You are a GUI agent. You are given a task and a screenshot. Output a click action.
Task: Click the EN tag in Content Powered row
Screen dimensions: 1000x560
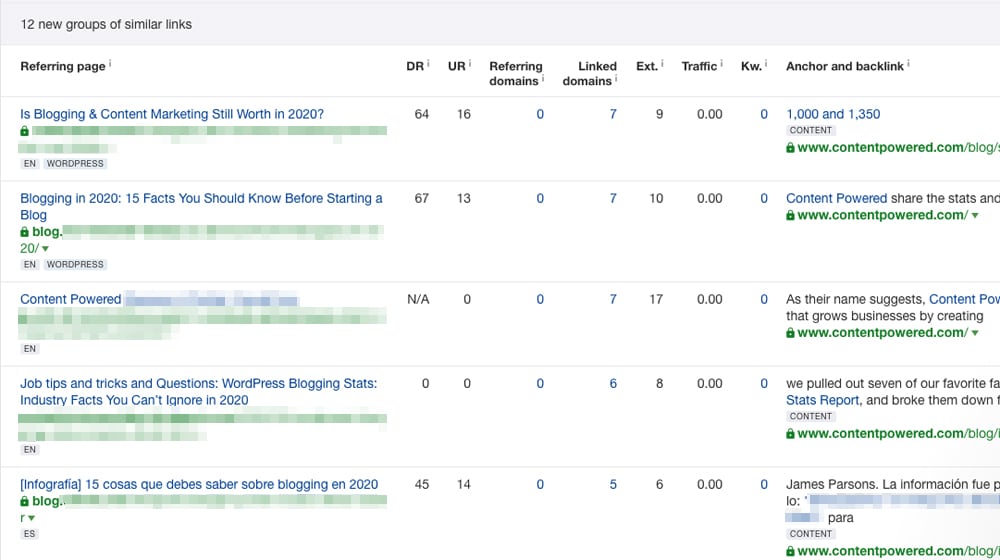[29, 349]
